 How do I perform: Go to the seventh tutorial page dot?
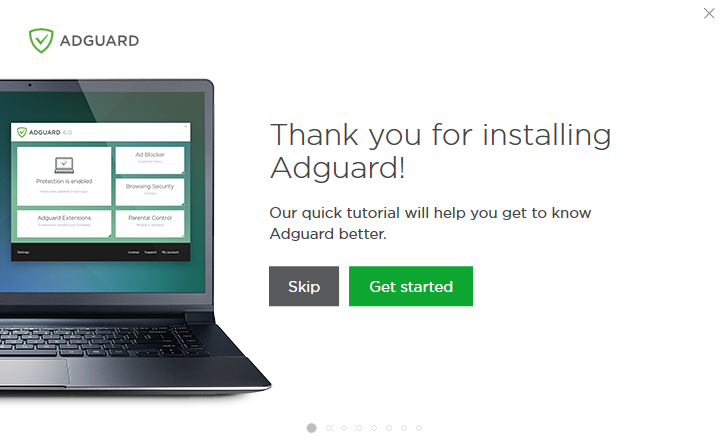[x=404, y=428]
